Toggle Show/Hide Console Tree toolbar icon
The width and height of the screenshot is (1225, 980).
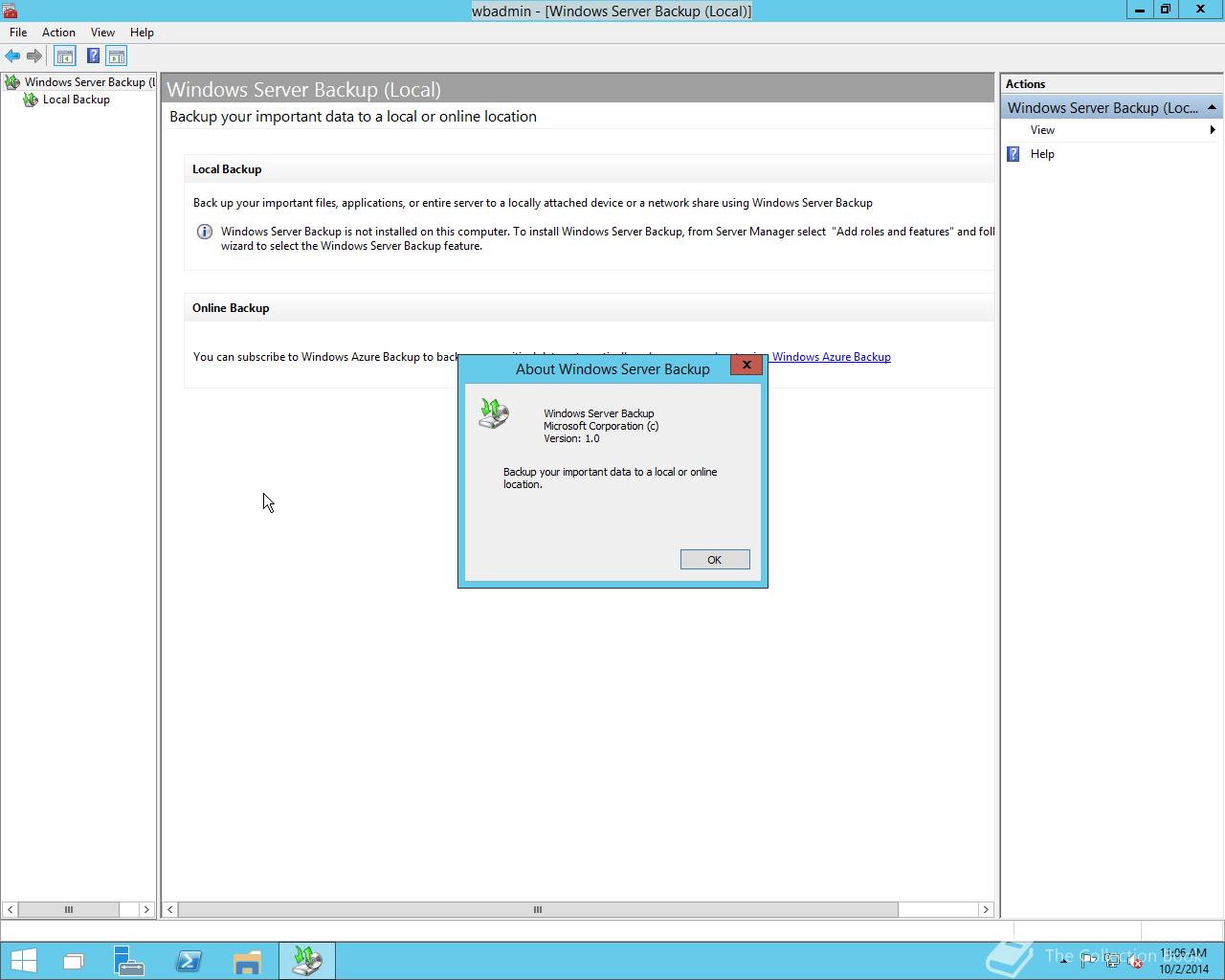[x=65, y=56]
